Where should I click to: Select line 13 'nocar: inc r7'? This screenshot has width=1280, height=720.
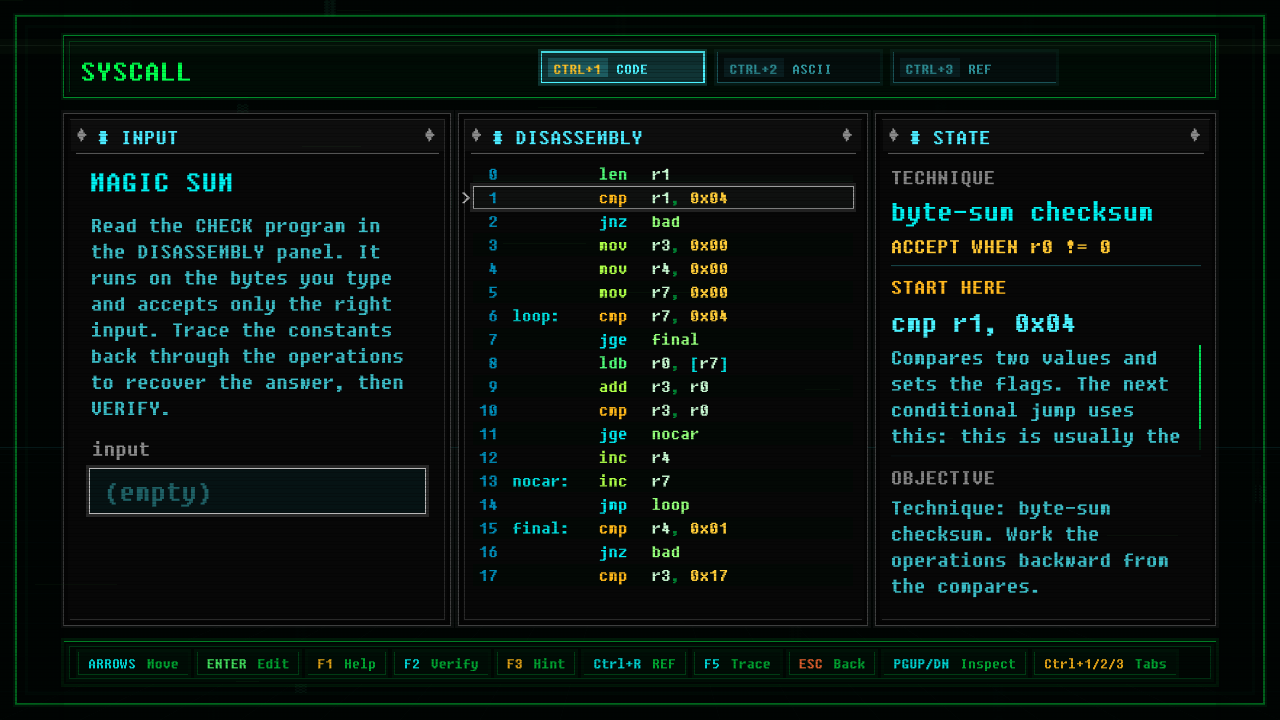pos(663,481)
